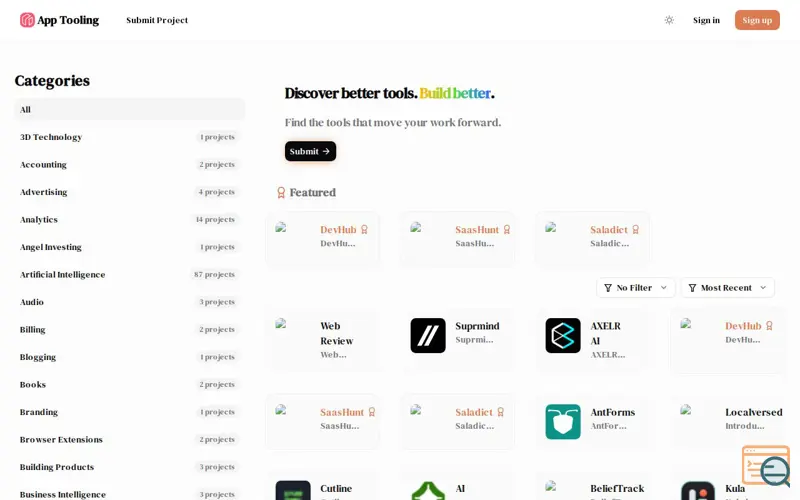
Task: Click the BeliefTrack broken thumbnail image
Action: click(x=551, y=486)
